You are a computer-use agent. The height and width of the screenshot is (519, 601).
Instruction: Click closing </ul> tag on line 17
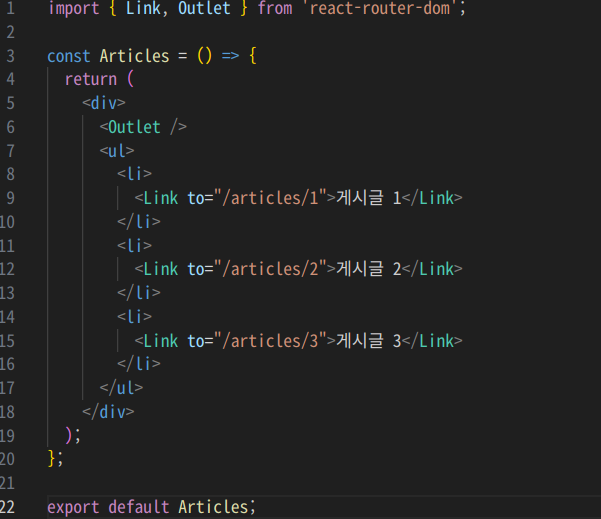(x=121, y=388)
